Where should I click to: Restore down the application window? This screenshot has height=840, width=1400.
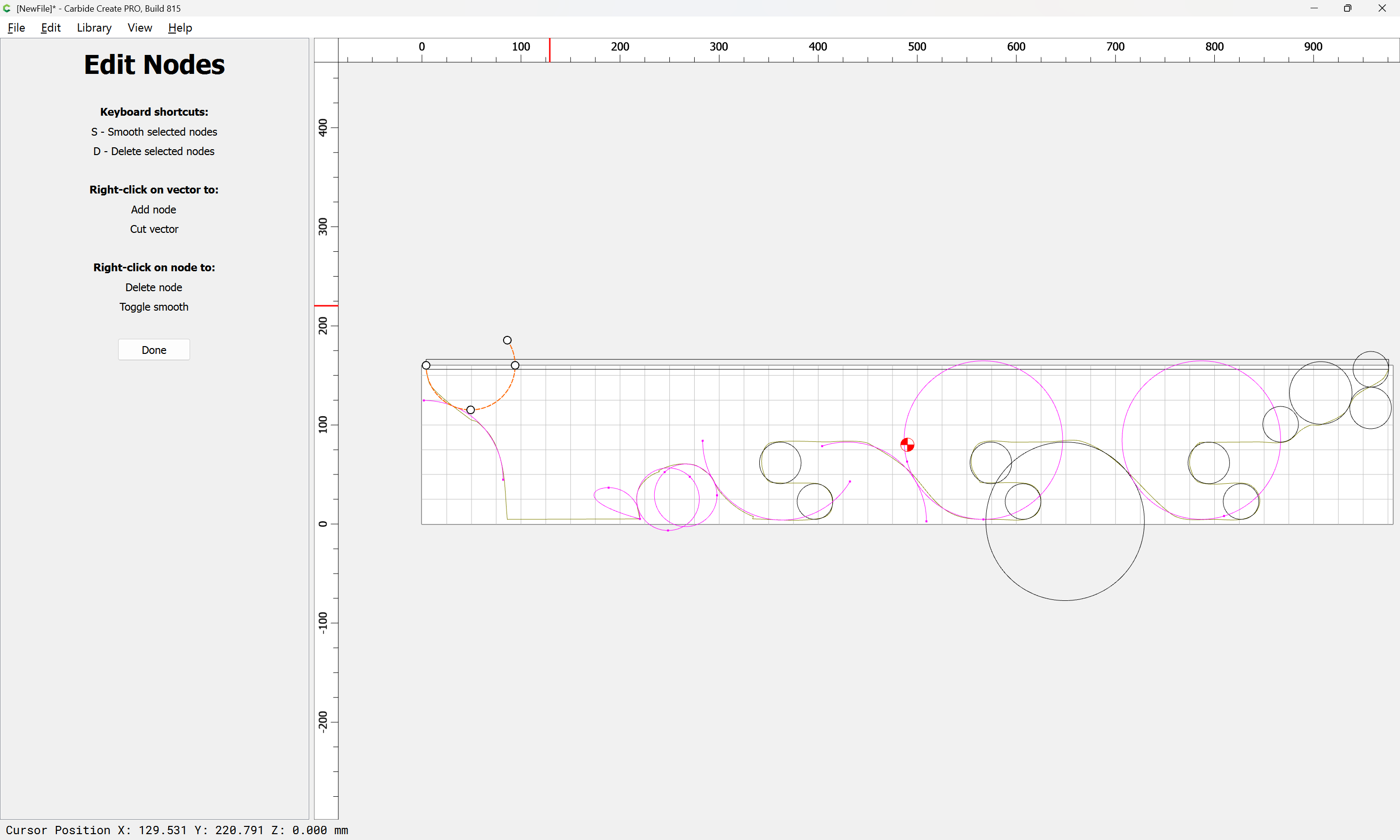pyautogui.click(x=1347, y=8)
